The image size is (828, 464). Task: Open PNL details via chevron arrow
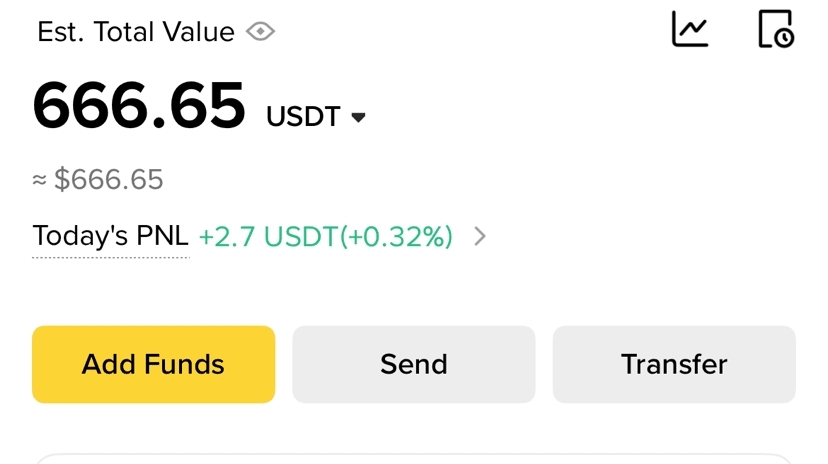[480, 236]
